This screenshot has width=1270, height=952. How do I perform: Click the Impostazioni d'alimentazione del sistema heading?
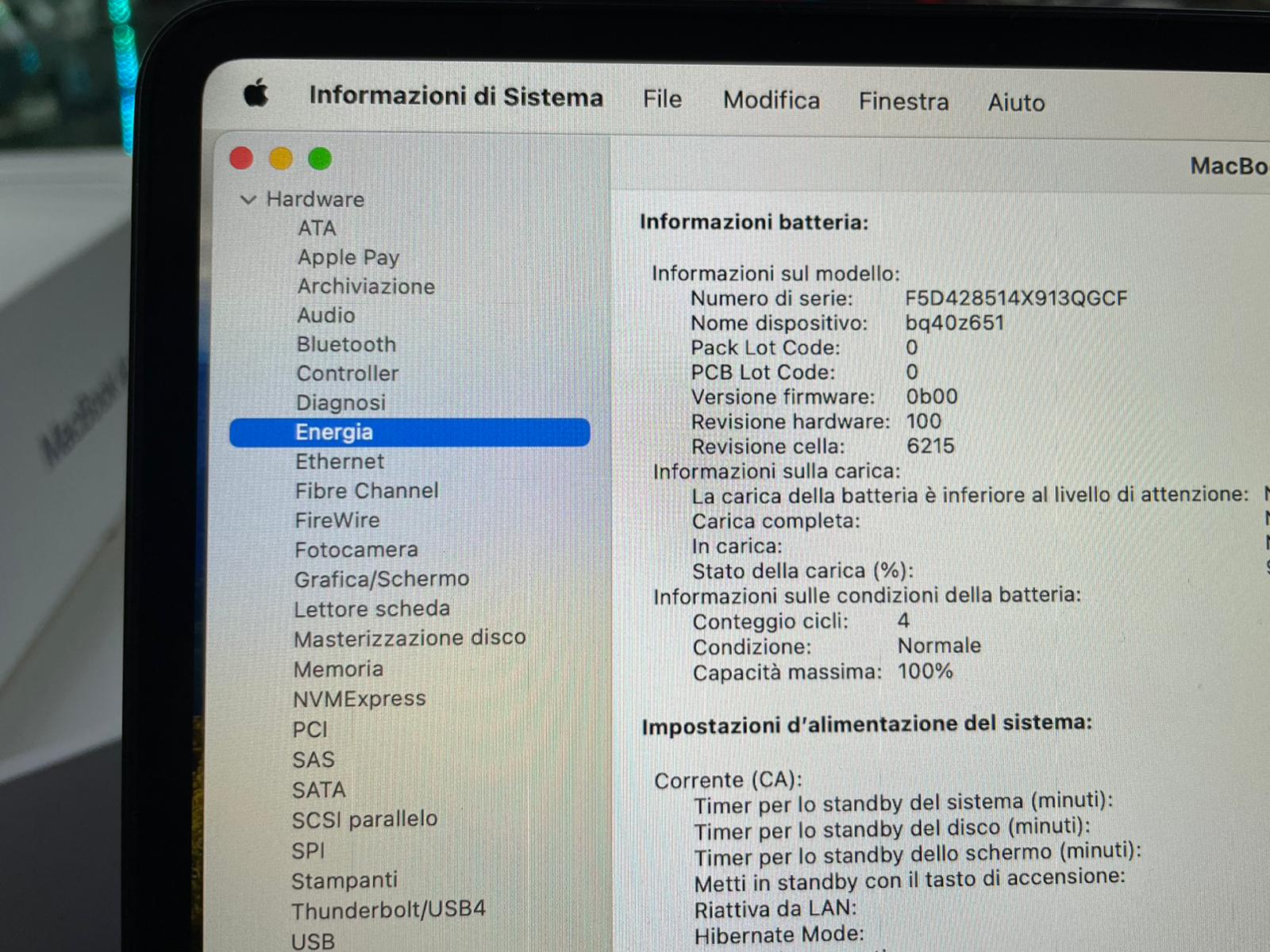(867, 724)
